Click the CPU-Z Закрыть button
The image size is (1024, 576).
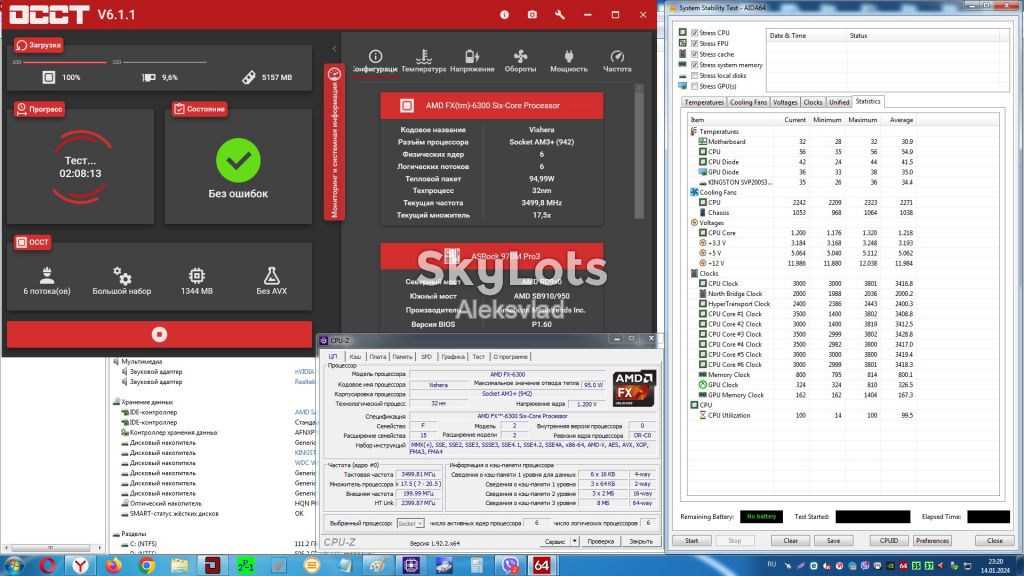click(641, 541)
